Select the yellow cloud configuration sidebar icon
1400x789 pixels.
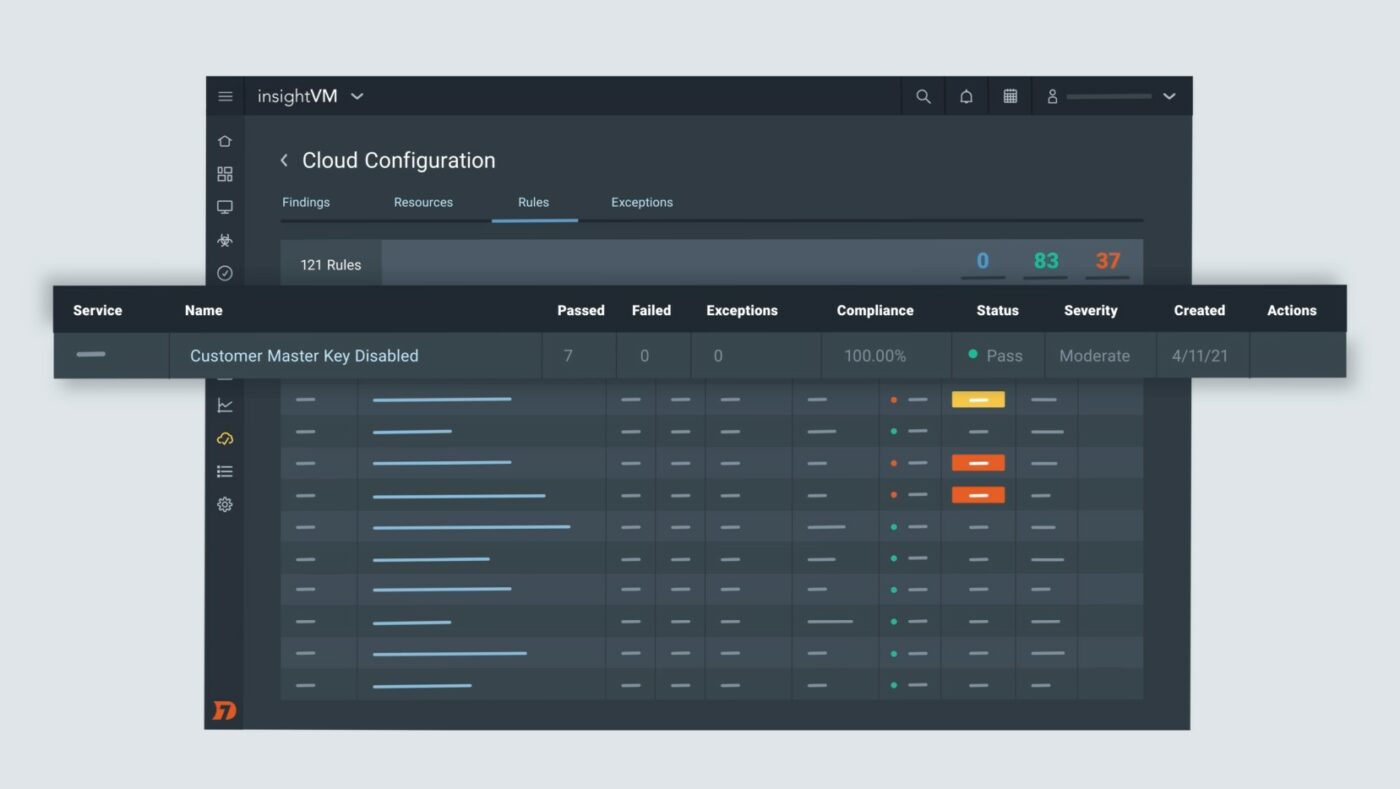(225, 438)
